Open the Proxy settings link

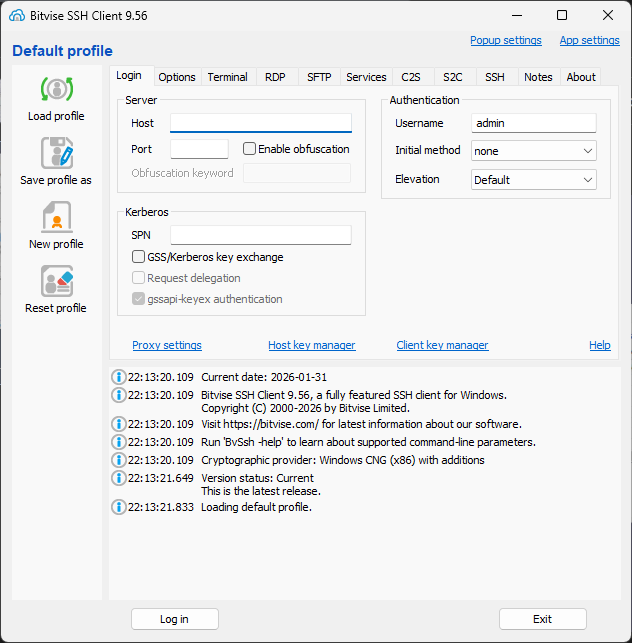point(167,345)
